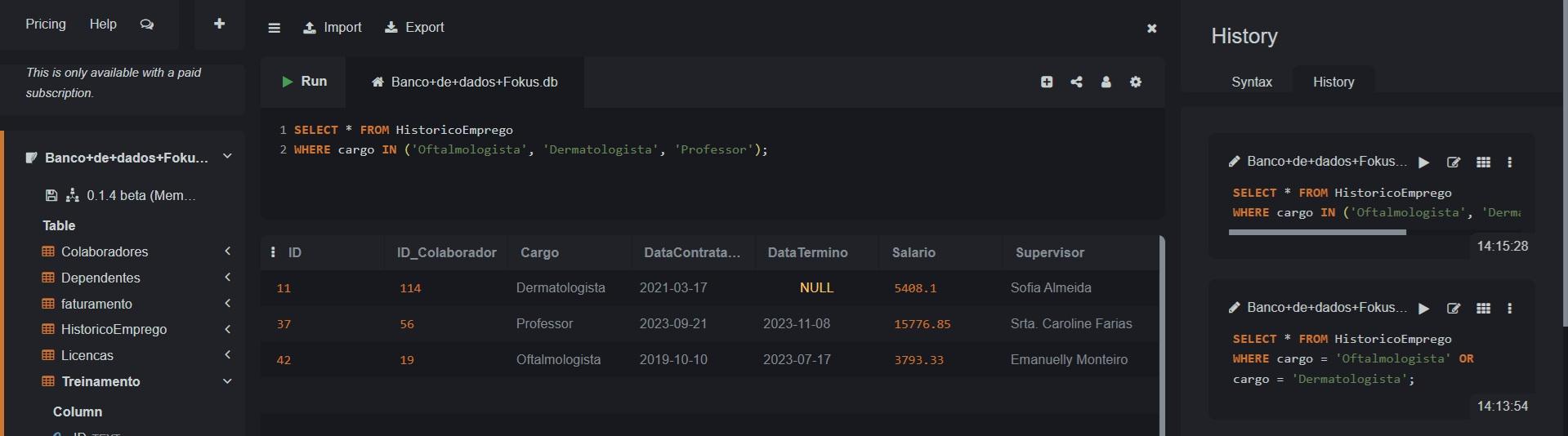Collapse the Banco+de+dados+Foku... database node
The height and width of the screenshot is (436, 1568).
227,156
